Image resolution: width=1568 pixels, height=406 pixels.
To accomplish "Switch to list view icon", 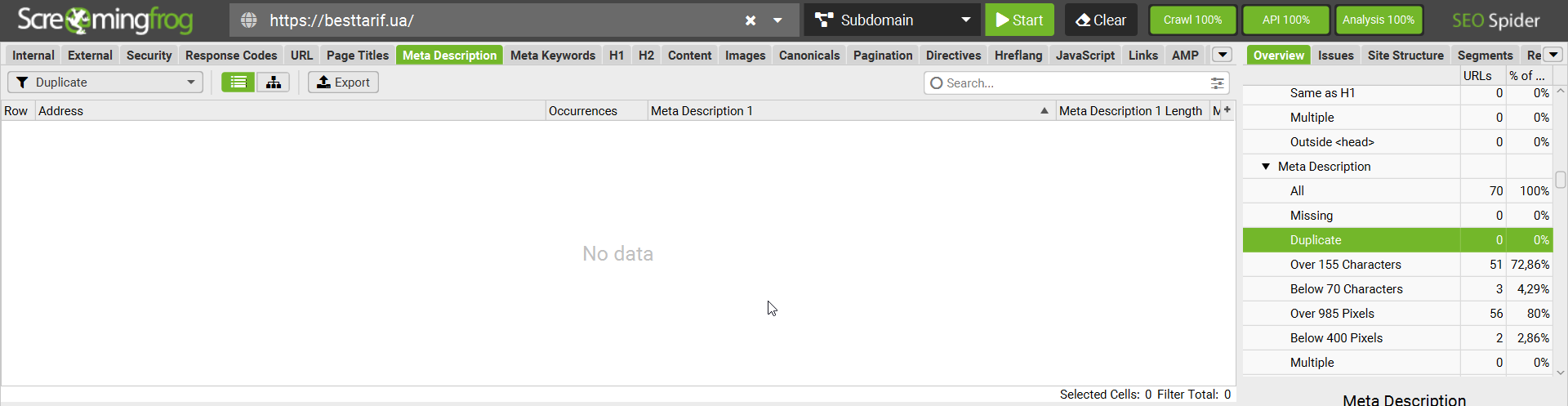I will (x=238, y=82).
